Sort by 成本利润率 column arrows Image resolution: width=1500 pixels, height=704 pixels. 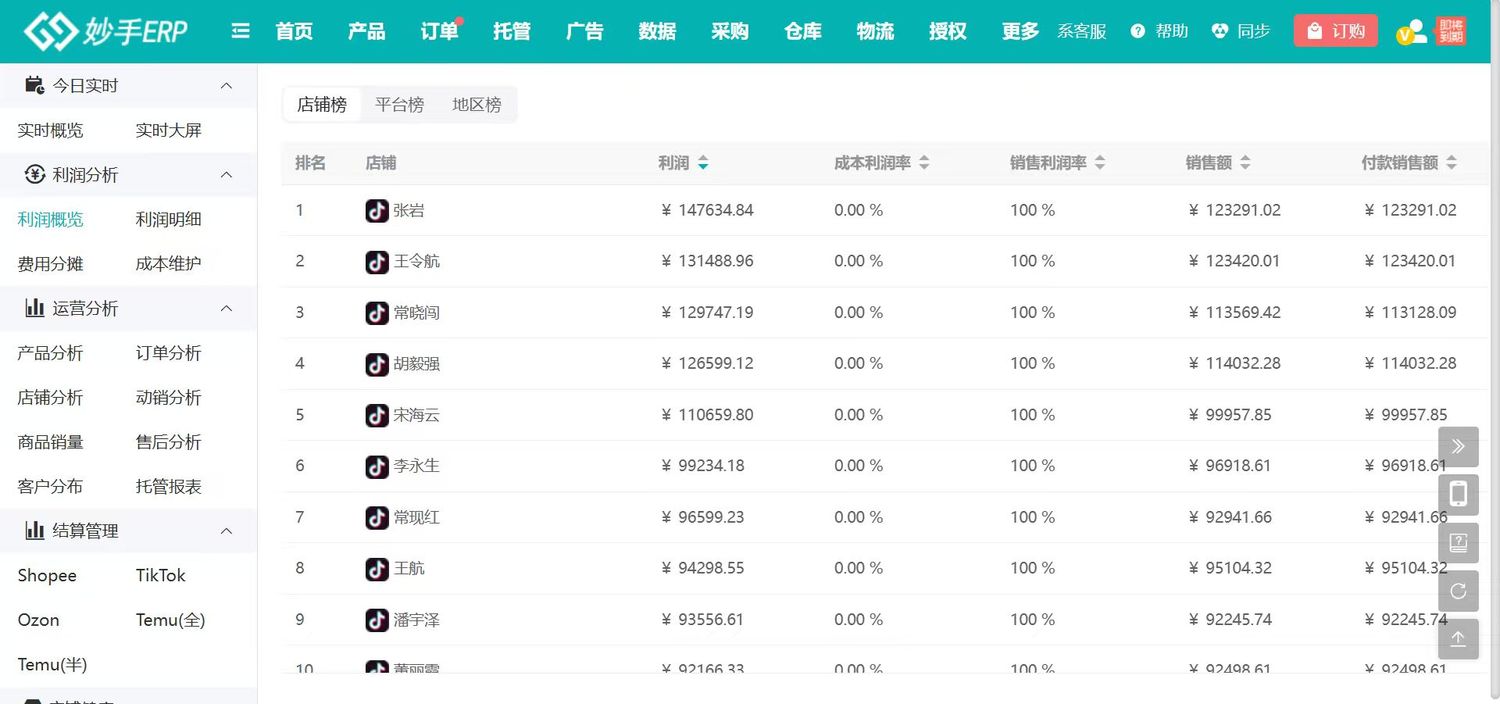(x=924, y=163)
